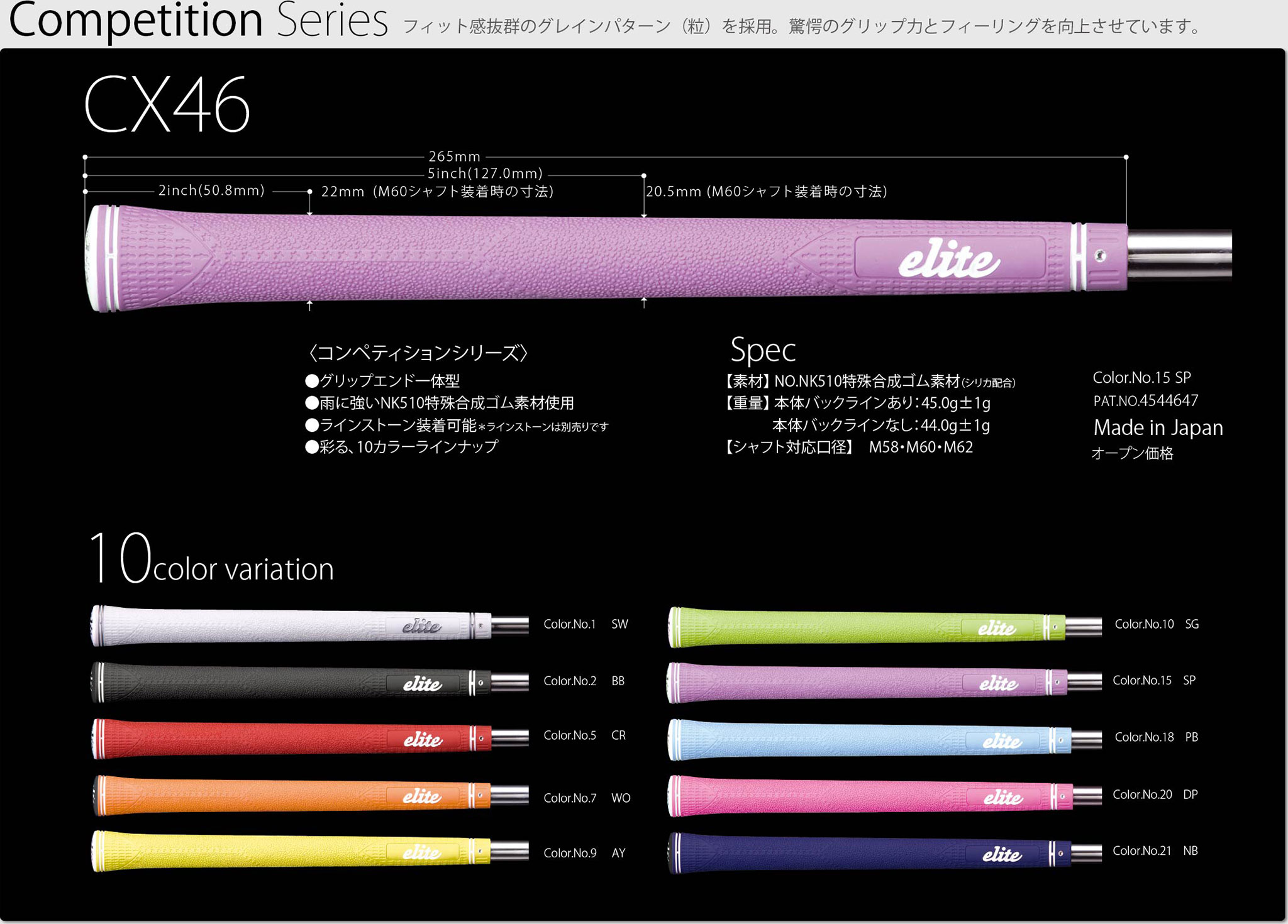This screenshot has width=1288, height=924.
Task: Click the white SW grip thumbnail
Action: point(309,625)
